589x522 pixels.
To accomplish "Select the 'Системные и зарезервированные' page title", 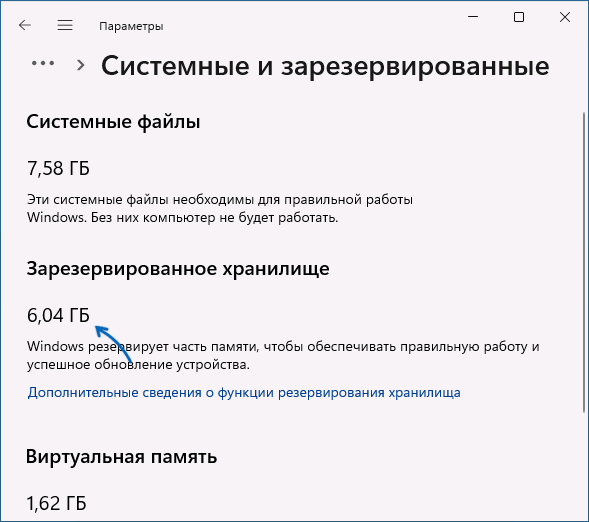I will [325, 66].
